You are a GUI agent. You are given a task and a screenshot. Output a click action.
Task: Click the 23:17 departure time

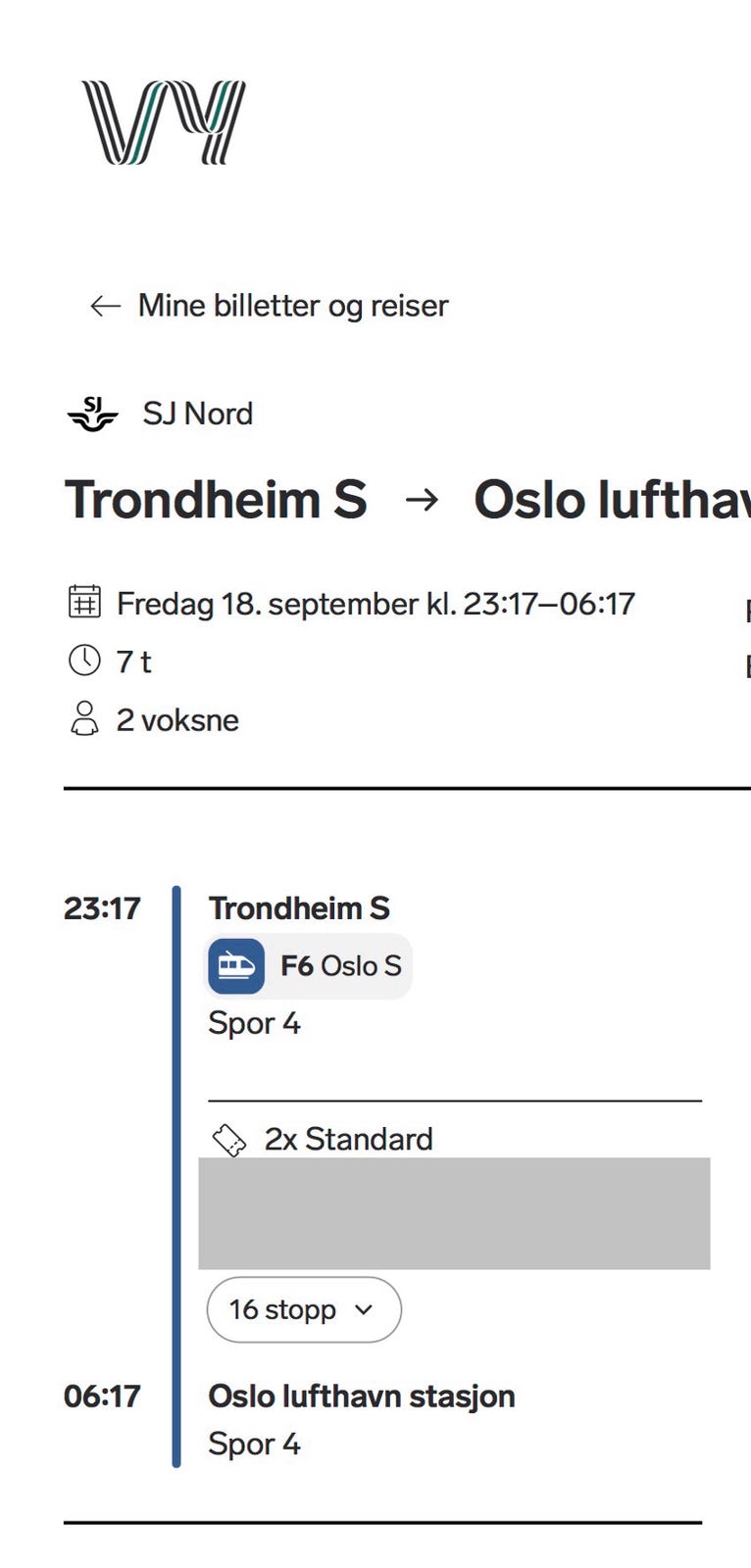point(102,908)
